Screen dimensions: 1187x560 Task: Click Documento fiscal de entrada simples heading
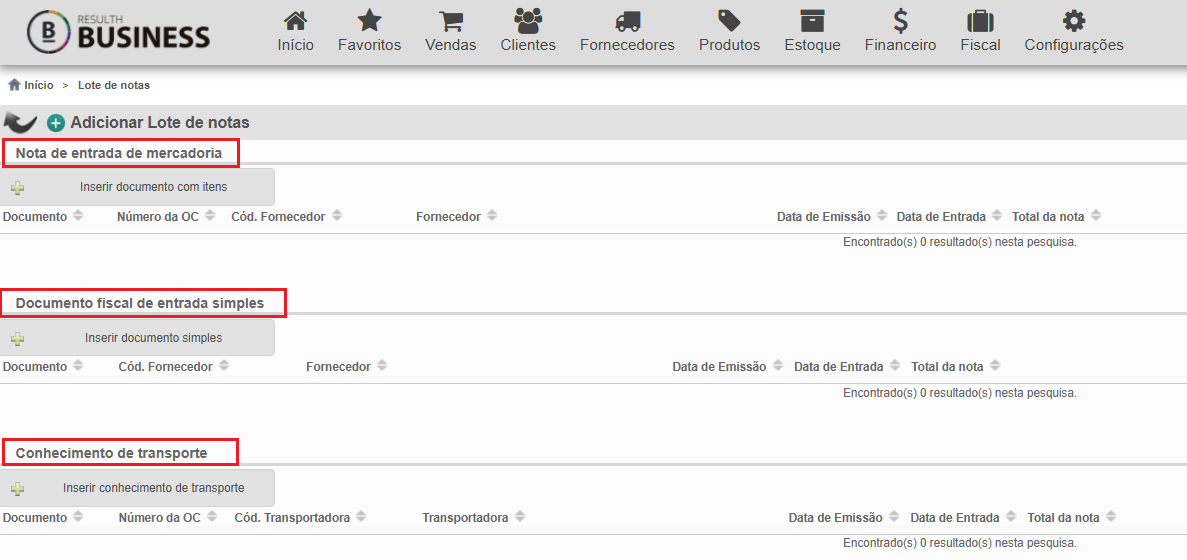click(140, 303)
